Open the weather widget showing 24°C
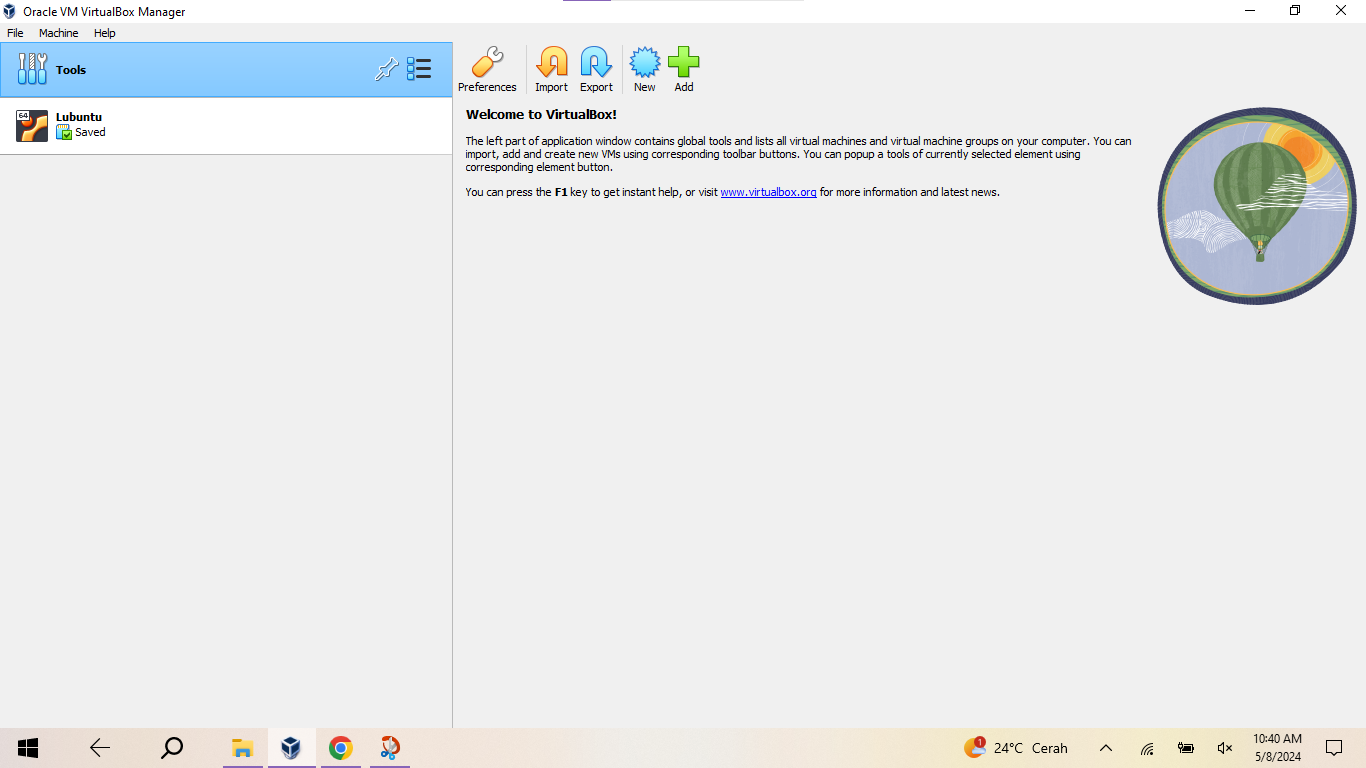 (x=1015, y=748)
